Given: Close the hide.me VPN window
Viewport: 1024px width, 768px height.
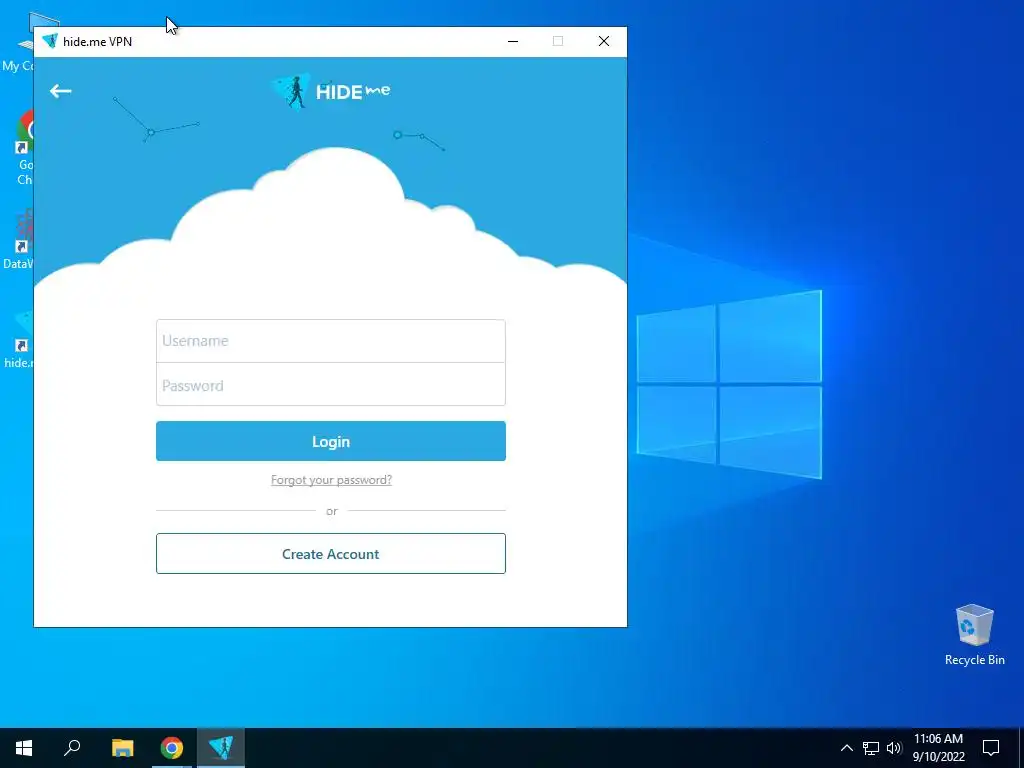Looking at the screenshot, I should pyautogui.click(x=604, y=41).
